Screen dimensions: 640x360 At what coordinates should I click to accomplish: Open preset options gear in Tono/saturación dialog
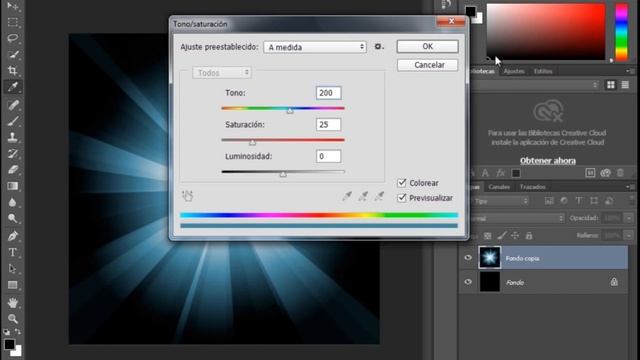pos(379,47)
